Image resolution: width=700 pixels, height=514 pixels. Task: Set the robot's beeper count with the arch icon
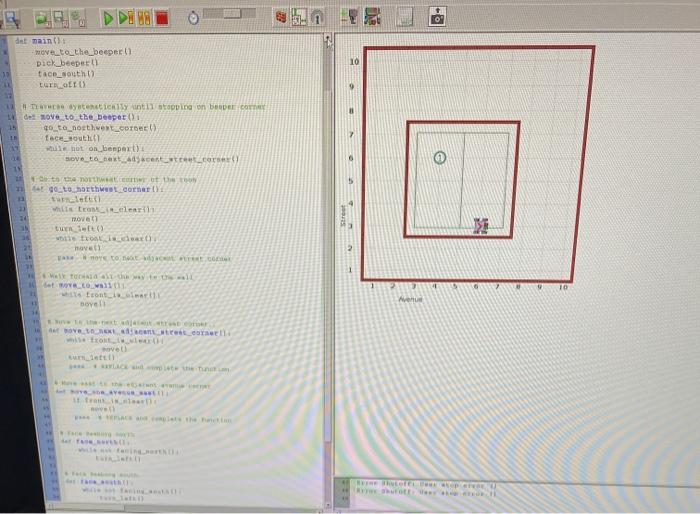[x=317, y=17]
